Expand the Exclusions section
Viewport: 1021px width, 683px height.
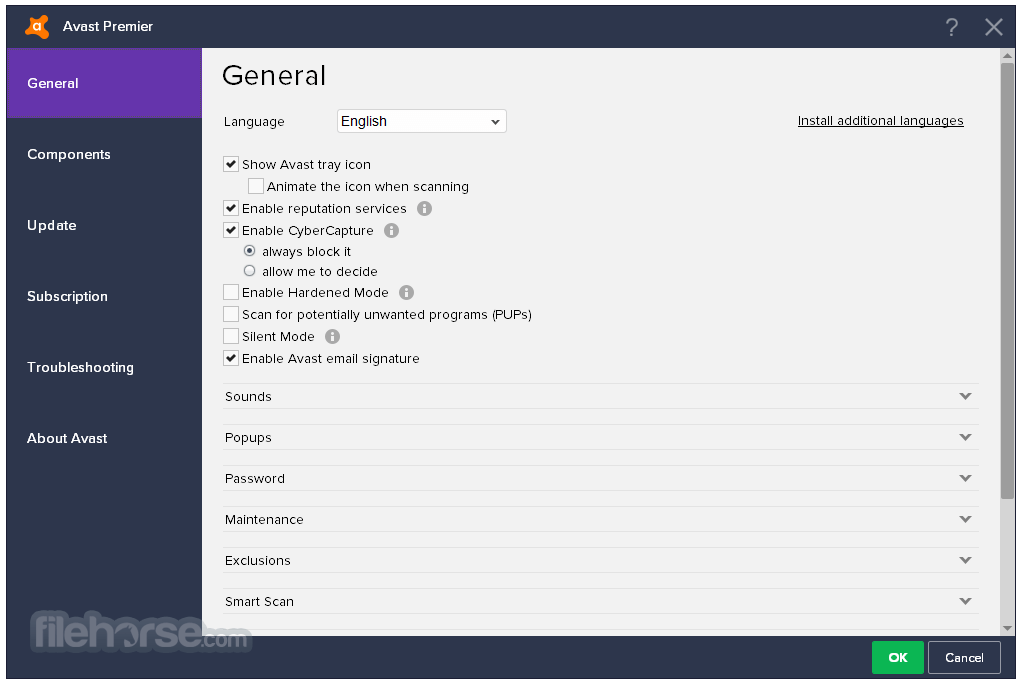[x=600, y=561]
